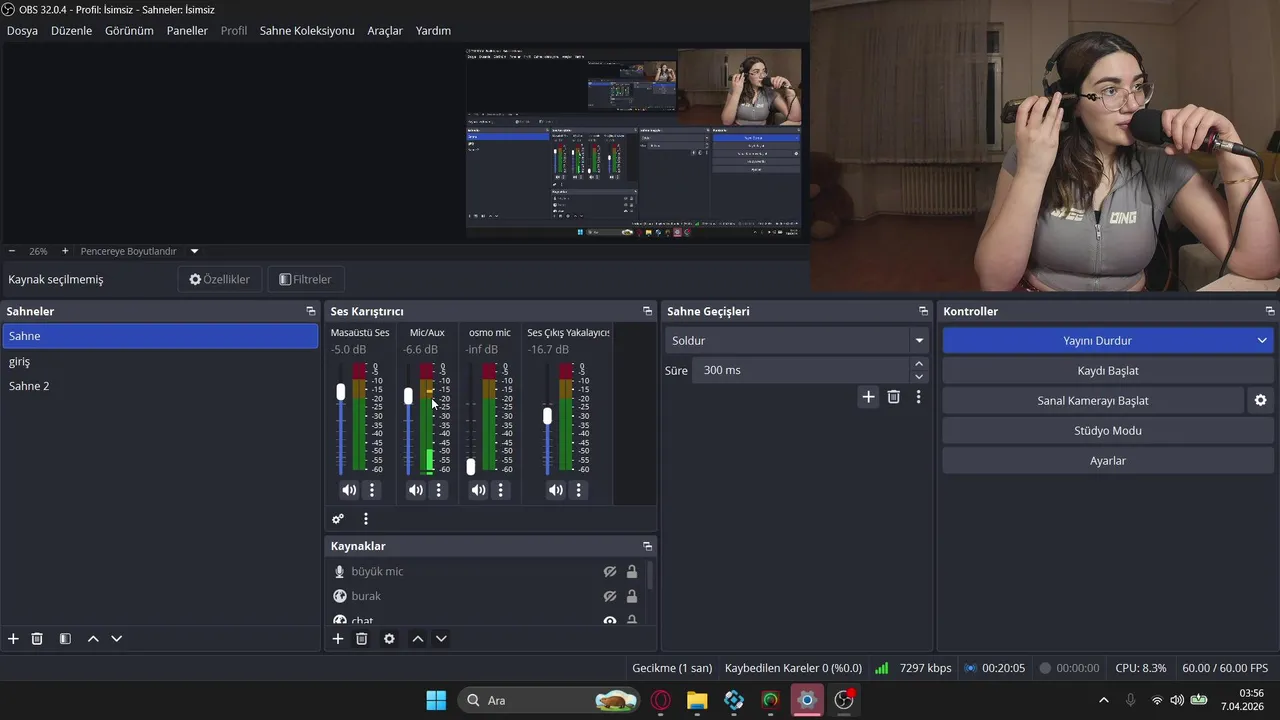
Task: Select Sahne 2 scene
Action: click(x=160, y=386)
